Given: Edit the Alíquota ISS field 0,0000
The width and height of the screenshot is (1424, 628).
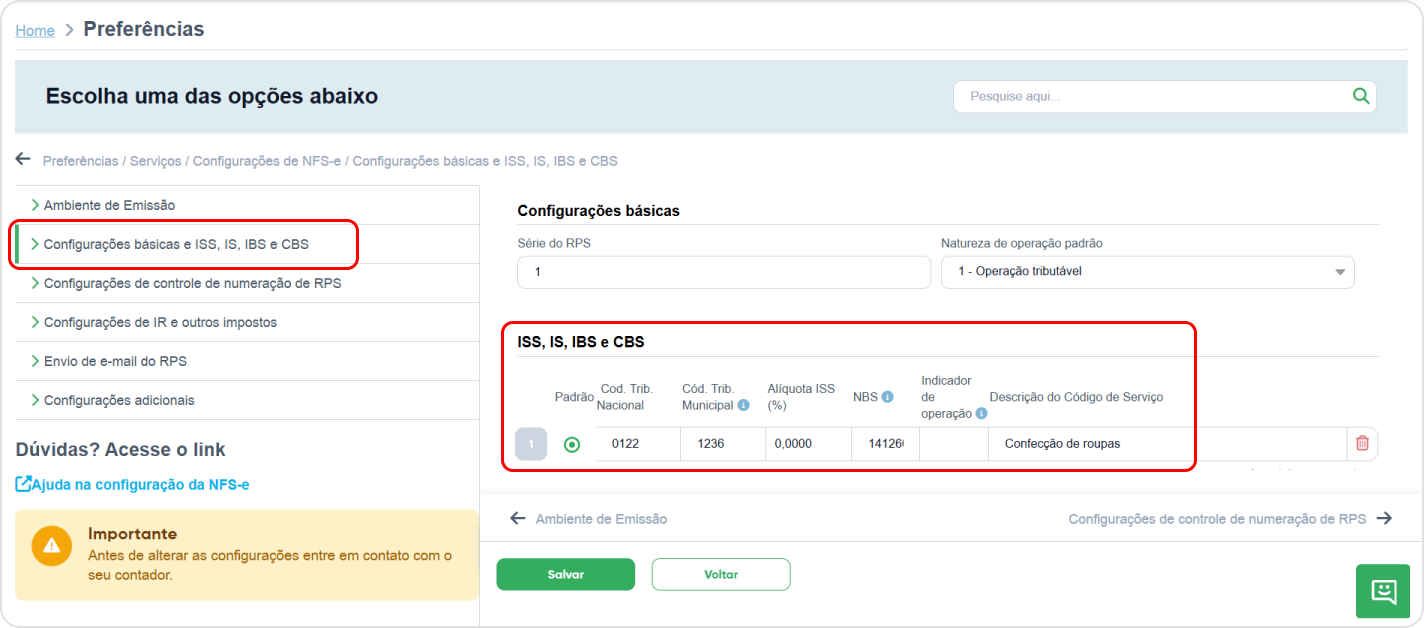Looking at the screenshot, I should pos(808,444).
